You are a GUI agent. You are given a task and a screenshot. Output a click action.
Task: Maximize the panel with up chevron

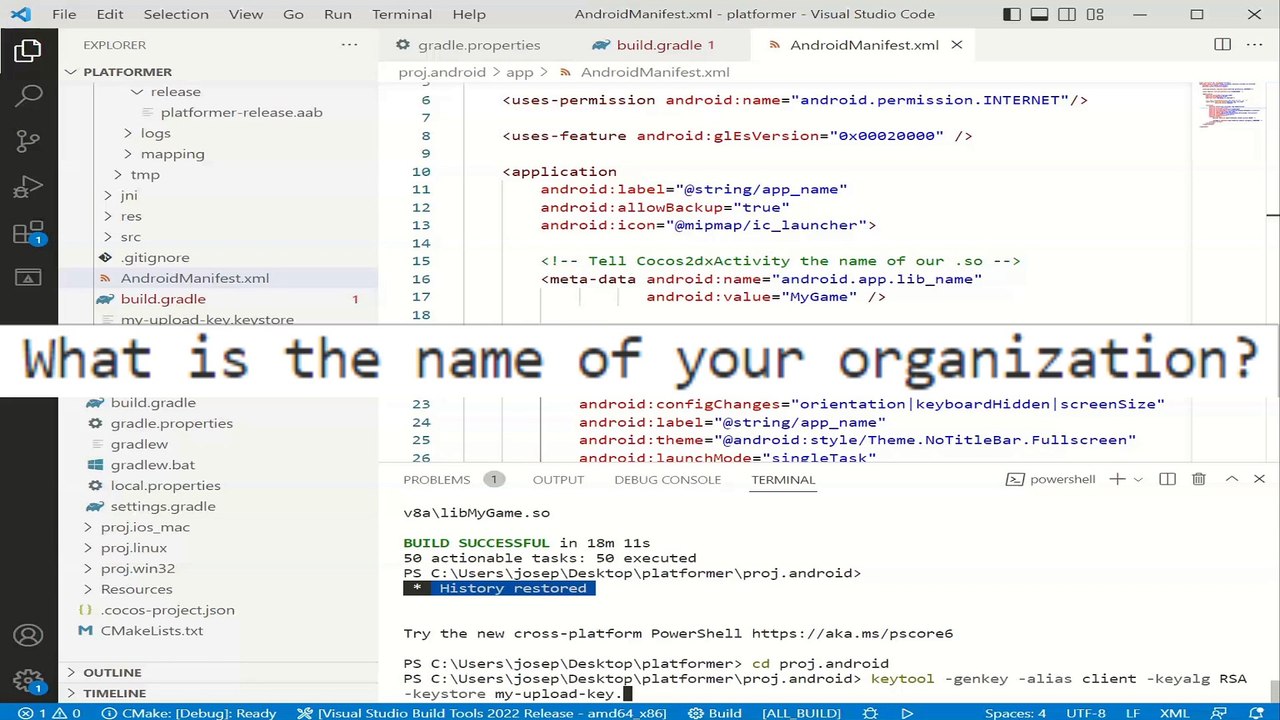pos(1232,480)
